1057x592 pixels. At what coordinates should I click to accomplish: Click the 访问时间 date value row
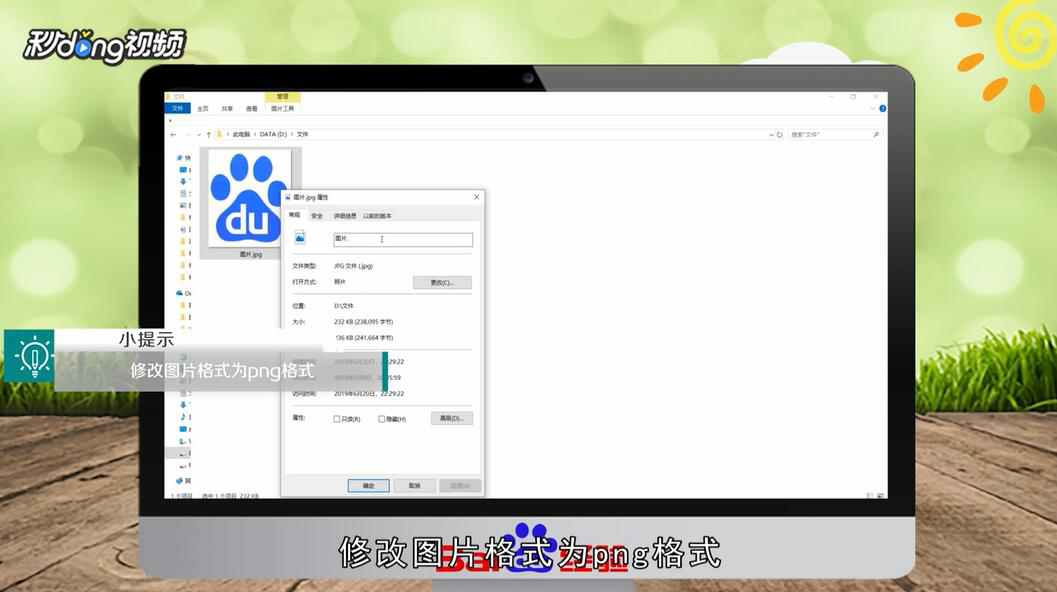click(369, 394)
